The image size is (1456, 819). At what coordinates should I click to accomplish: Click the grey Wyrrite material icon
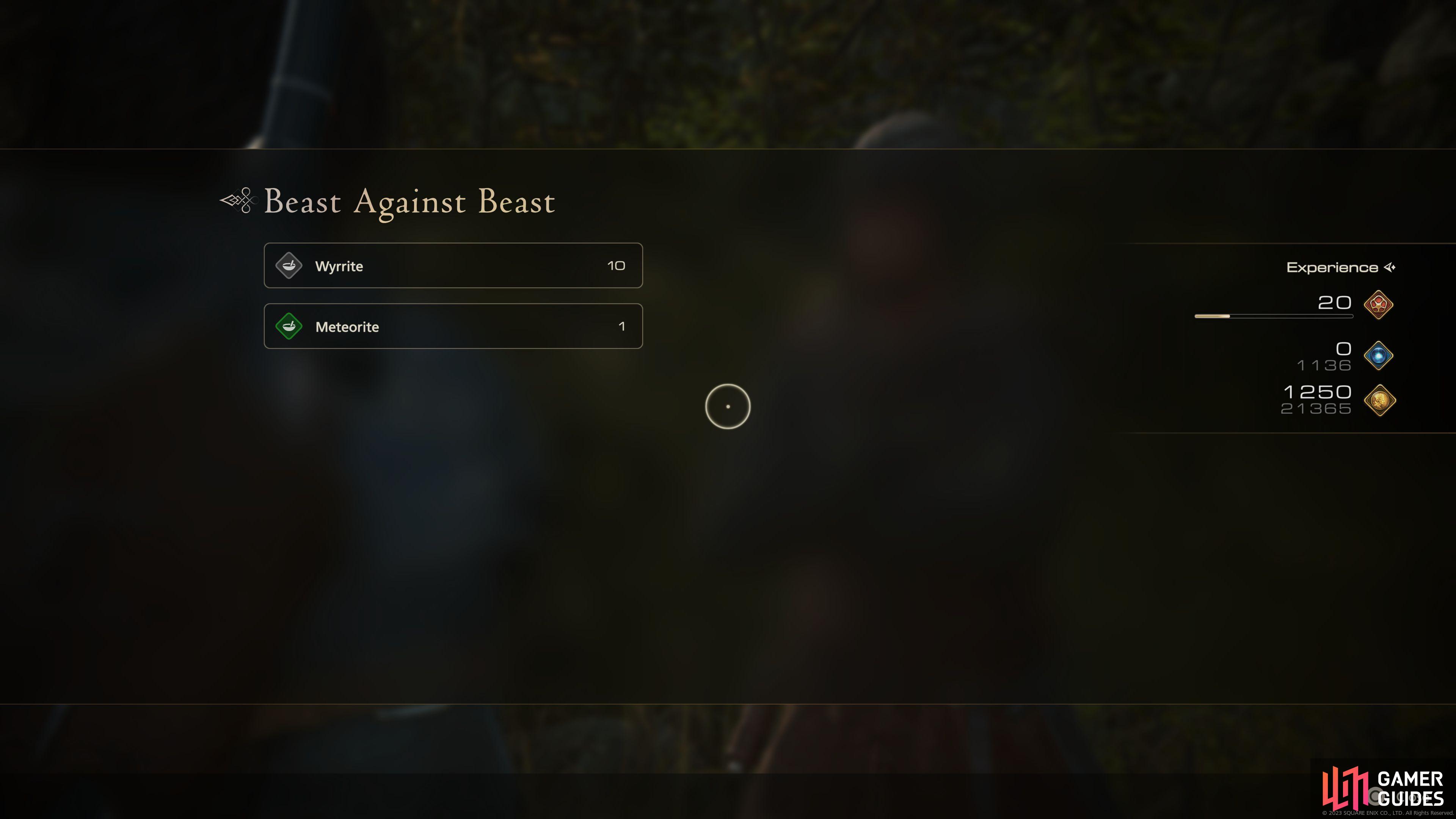click(x=289, y=266)
